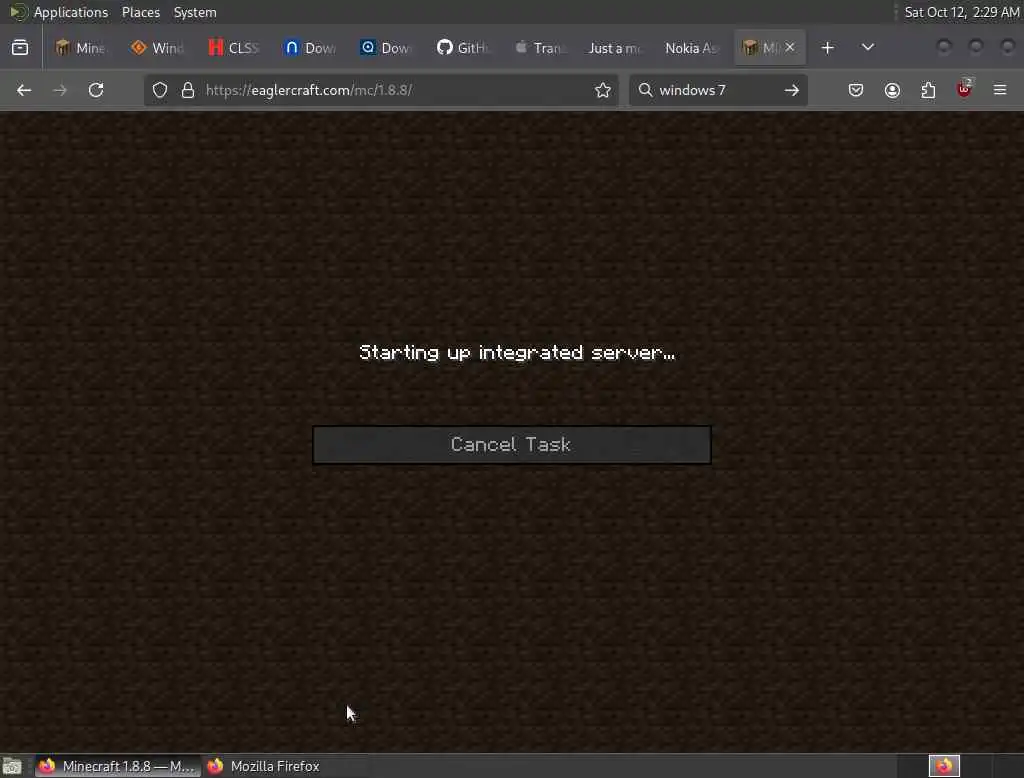Switch to the first 'Mine' tab

pyautogui.click(x=80, y=48)
